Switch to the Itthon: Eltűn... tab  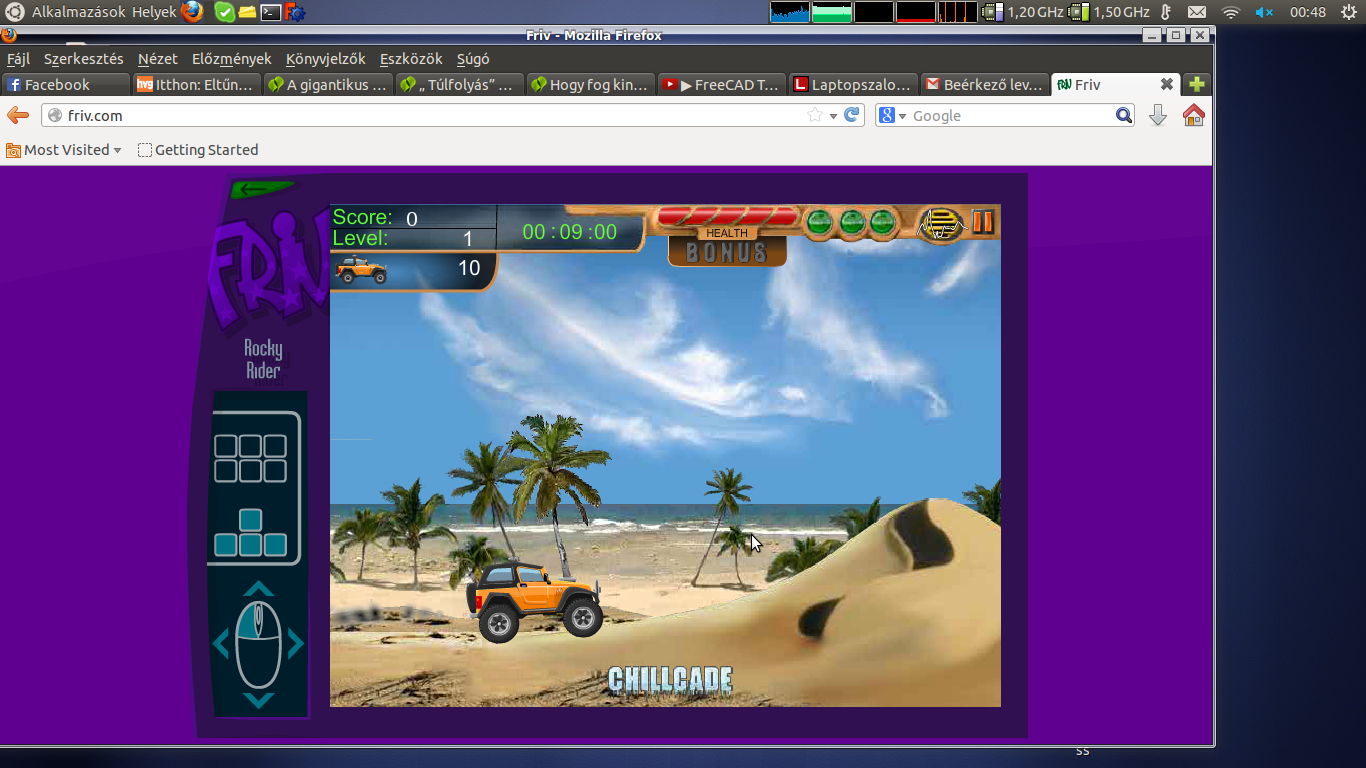point(197,85)
